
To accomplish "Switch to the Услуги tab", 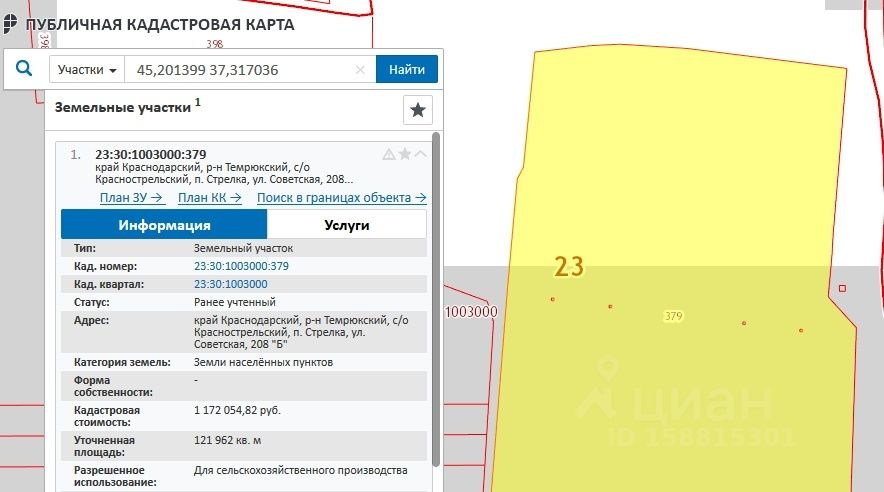I will click(x=346, y=225).
